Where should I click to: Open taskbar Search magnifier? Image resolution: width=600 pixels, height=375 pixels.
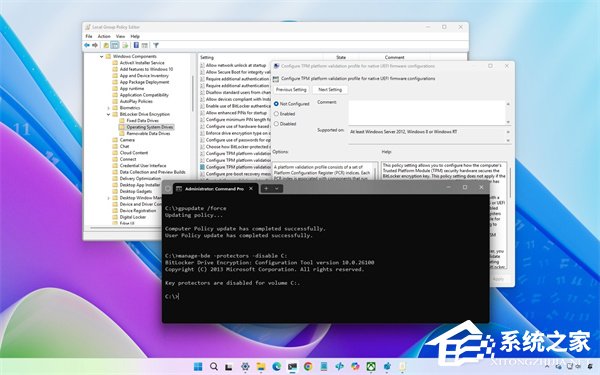coord(214,367)
